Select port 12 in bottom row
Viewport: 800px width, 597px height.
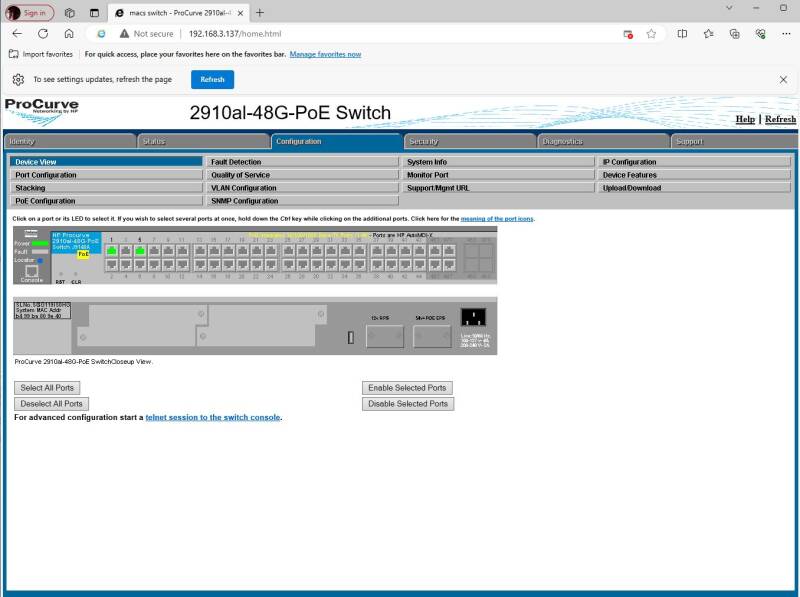pyautogui.click(x=182, y=264)
